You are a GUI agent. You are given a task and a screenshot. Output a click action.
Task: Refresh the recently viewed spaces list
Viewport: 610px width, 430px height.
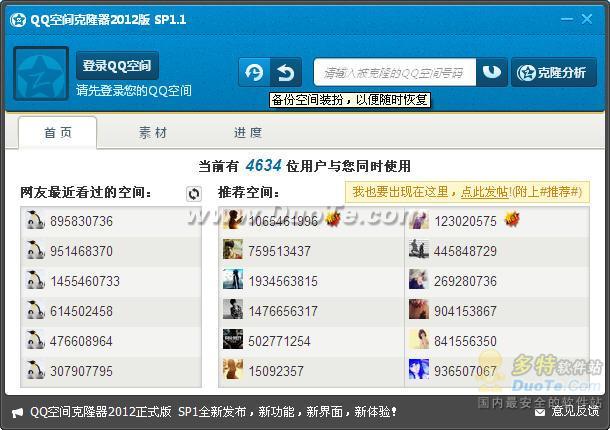(193, 193)
